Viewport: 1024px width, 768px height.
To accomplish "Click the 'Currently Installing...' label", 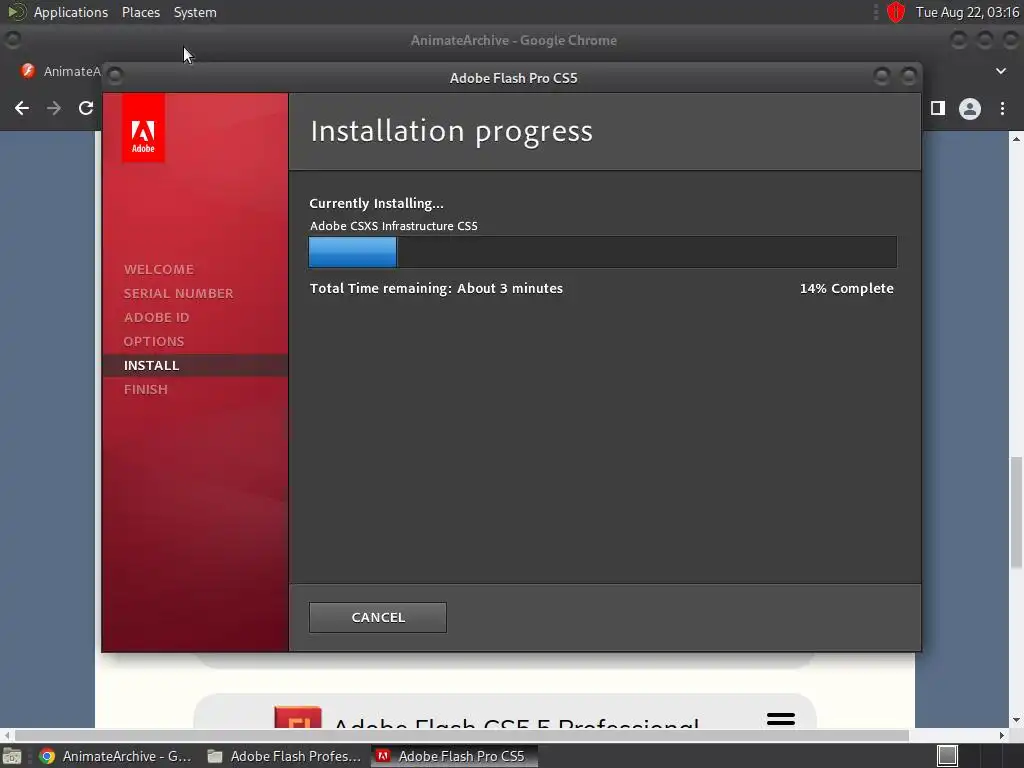I will tap(376, 203).
